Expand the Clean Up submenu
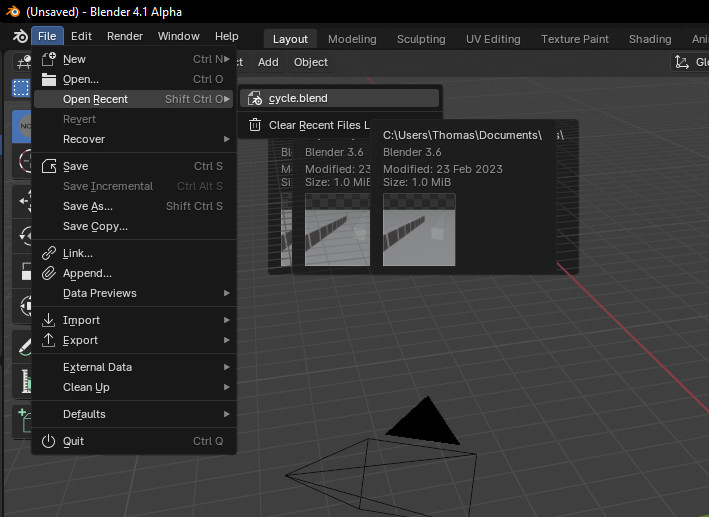Image resolution: width=709 pixels, height=517 pixels. [134, 387]
